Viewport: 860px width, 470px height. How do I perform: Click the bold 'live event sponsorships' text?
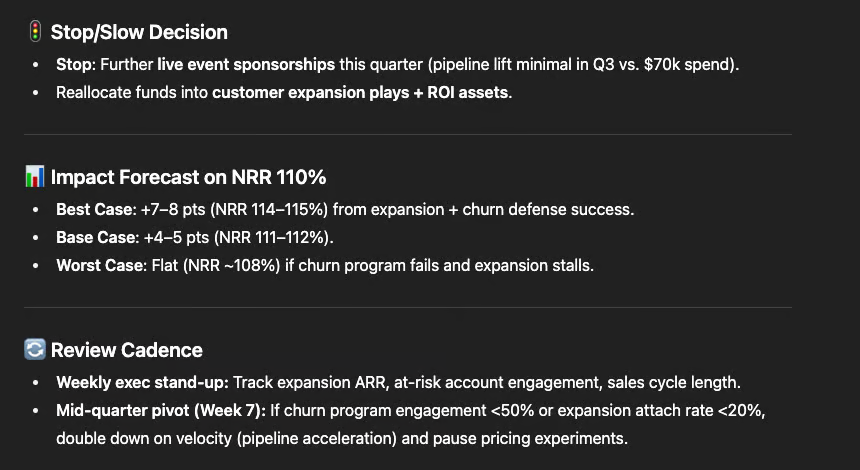246,65
